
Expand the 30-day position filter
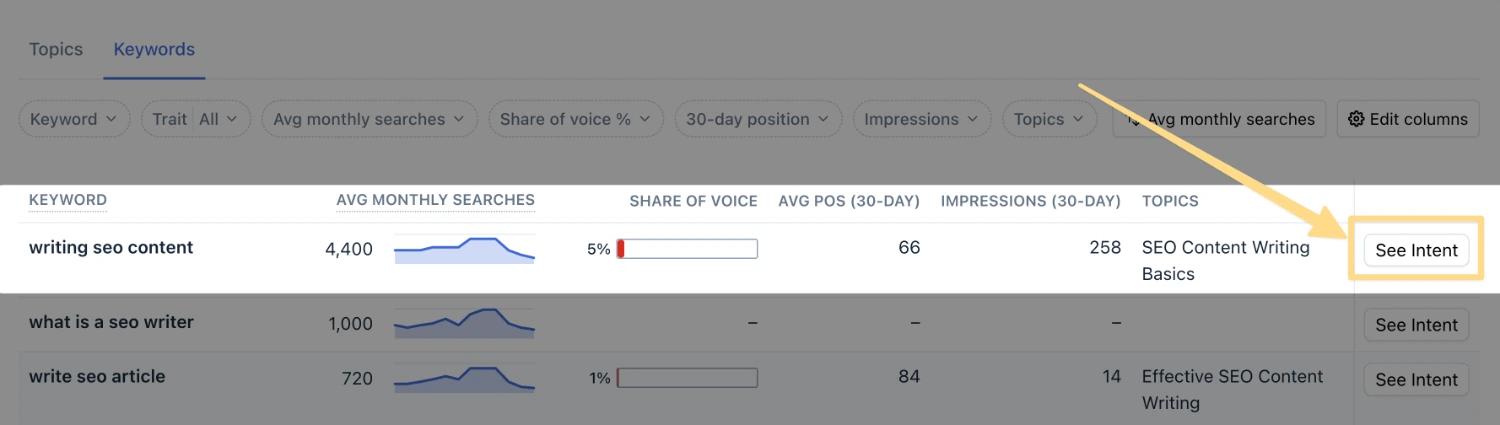(x=757, y=119)
